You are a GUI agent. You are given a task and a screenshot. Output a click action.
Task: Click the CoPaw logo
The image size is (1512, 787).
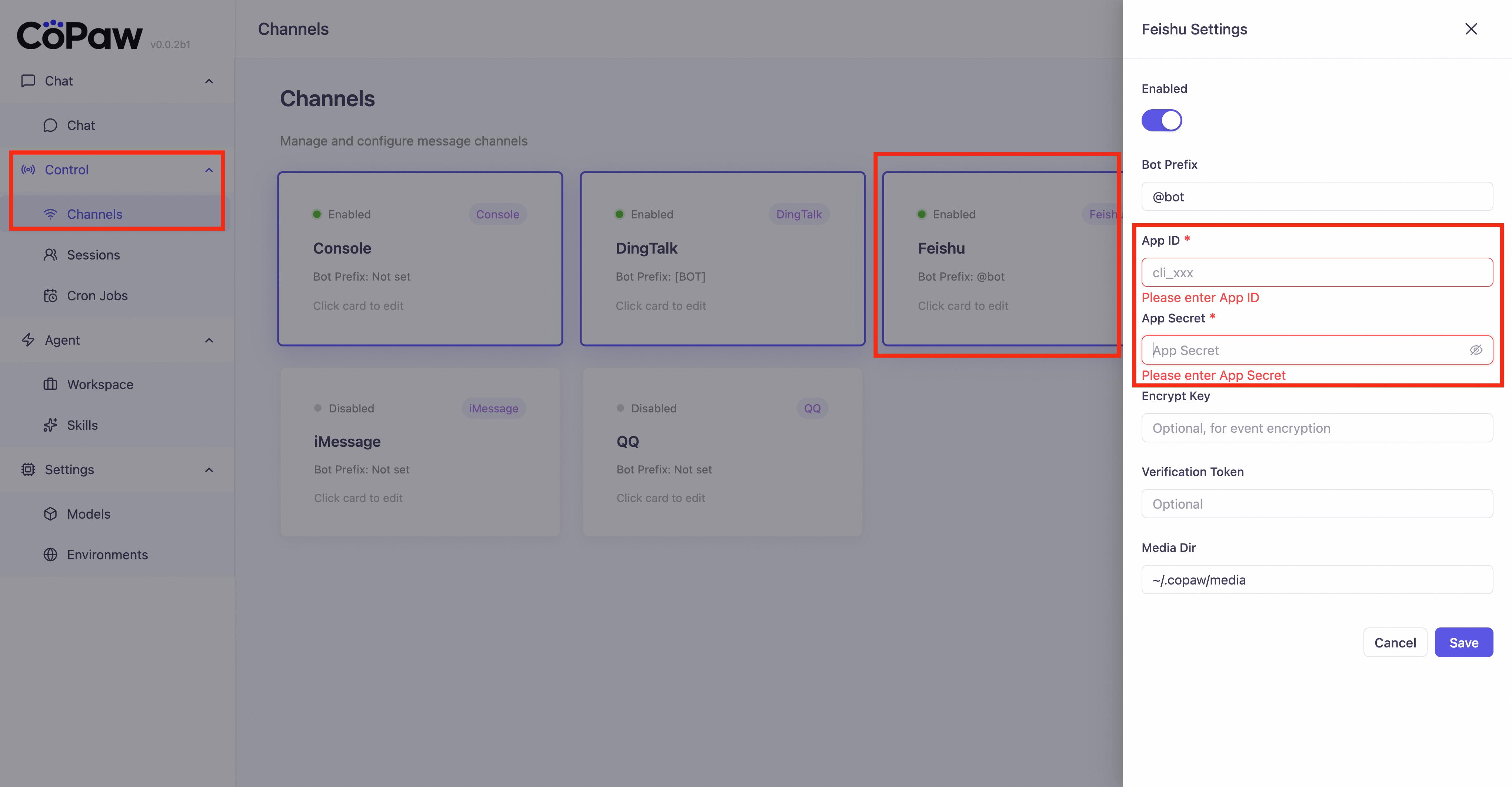pos(80,35)
